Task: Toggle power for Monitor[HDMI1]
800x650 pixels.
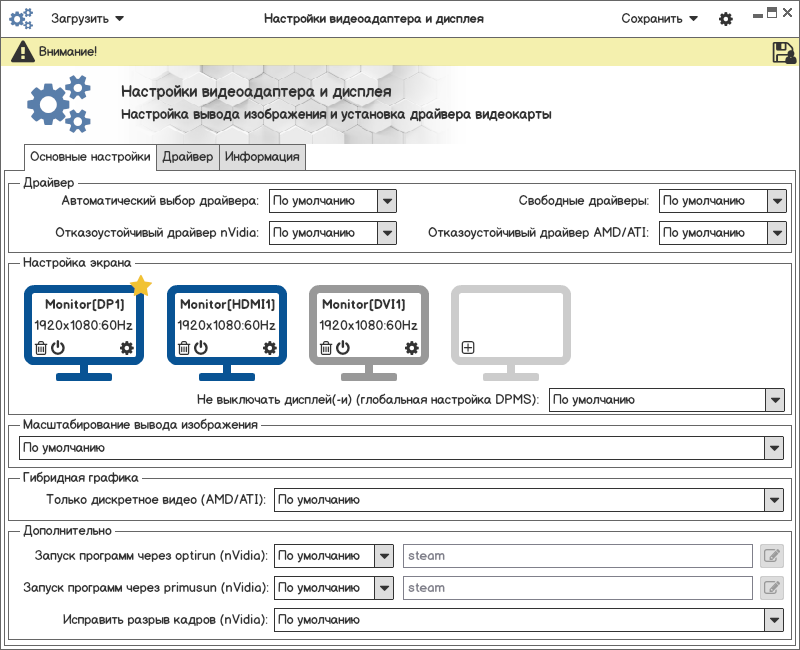Action: click(201, 347)
